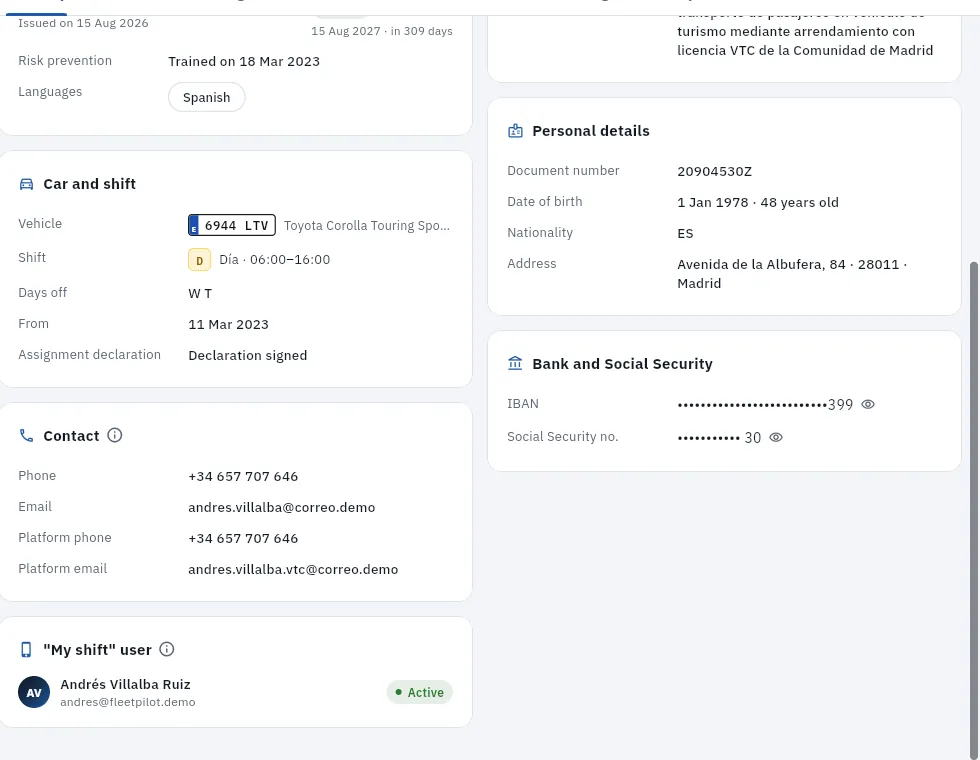
Task: Click phone number next to Phone label
Action: point(243,476)
